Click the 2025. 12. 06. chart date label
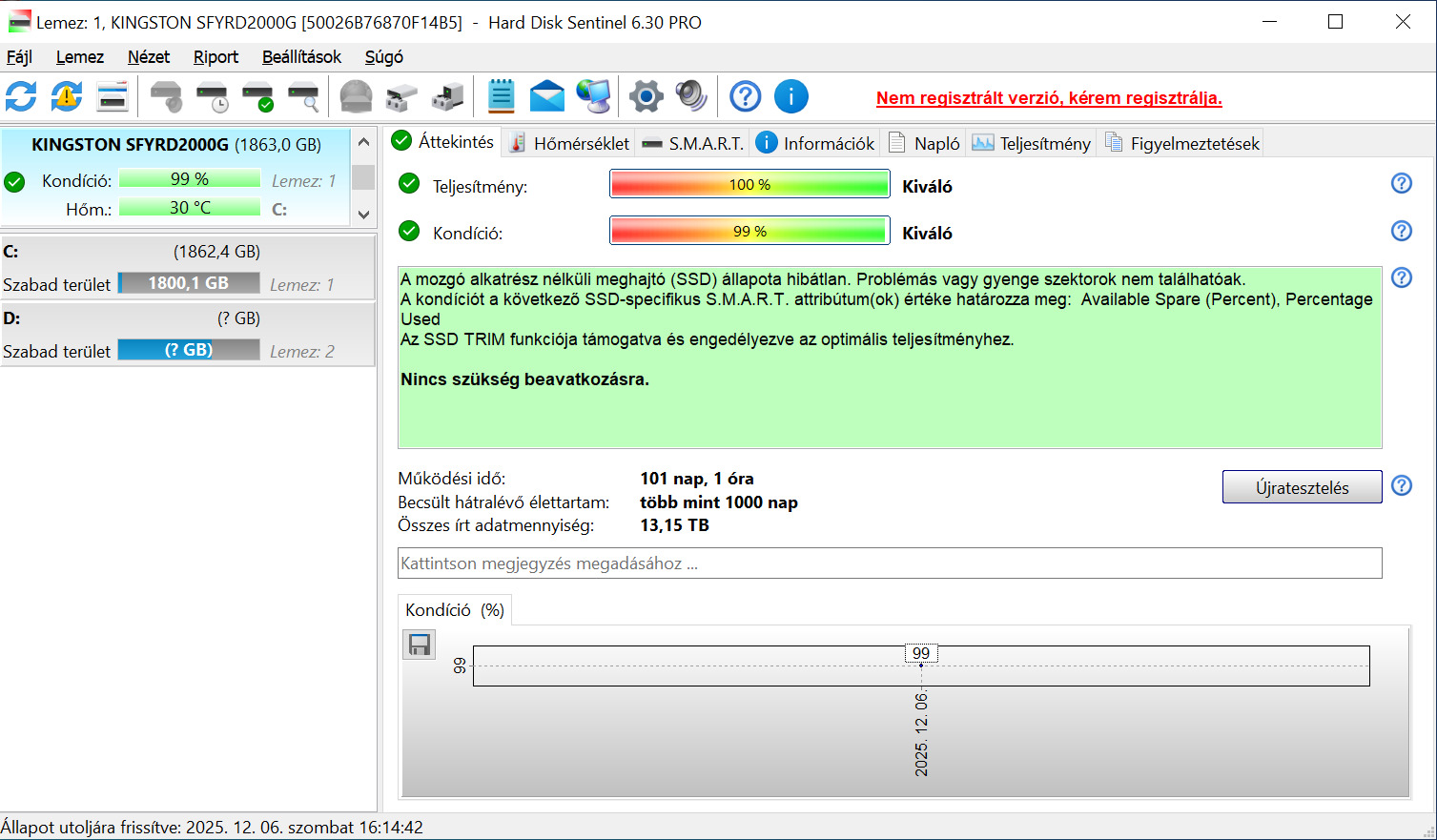Screen dimensions: 1437x840 tap(921, 734)
